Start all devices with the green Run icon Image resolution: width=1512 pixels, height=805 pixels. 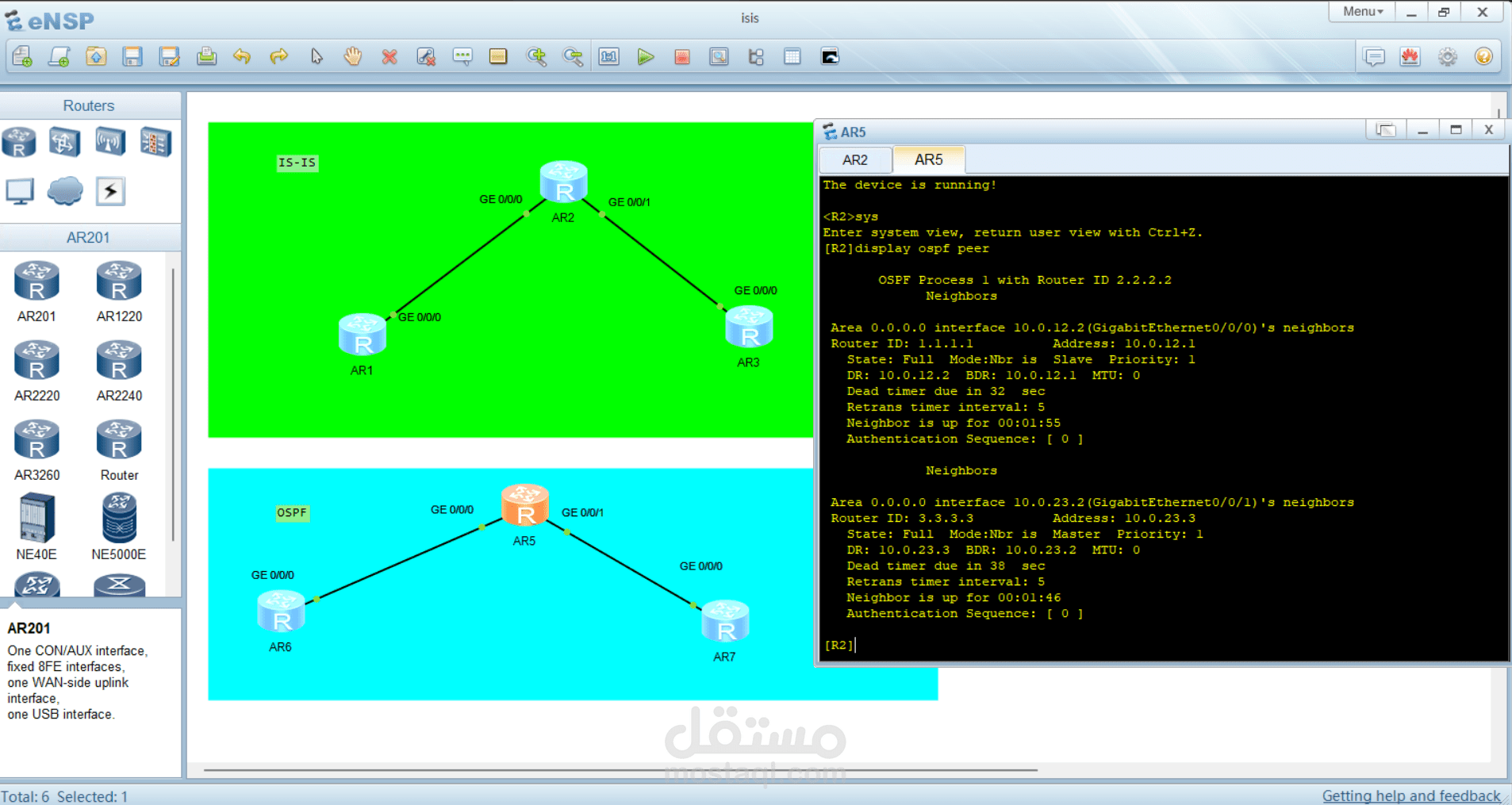[x=647, y=56]
